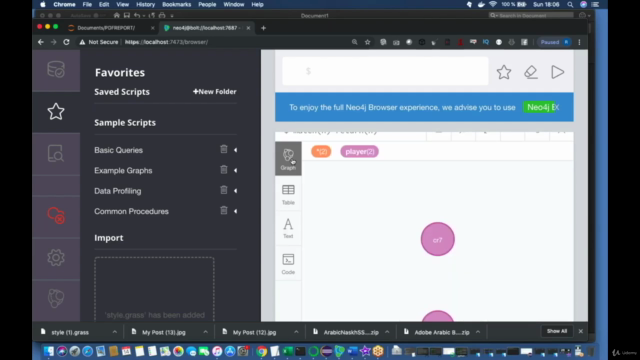Click the Example Graphs folder label
This screenshot has width=640, height=360.
coord(123,171)
